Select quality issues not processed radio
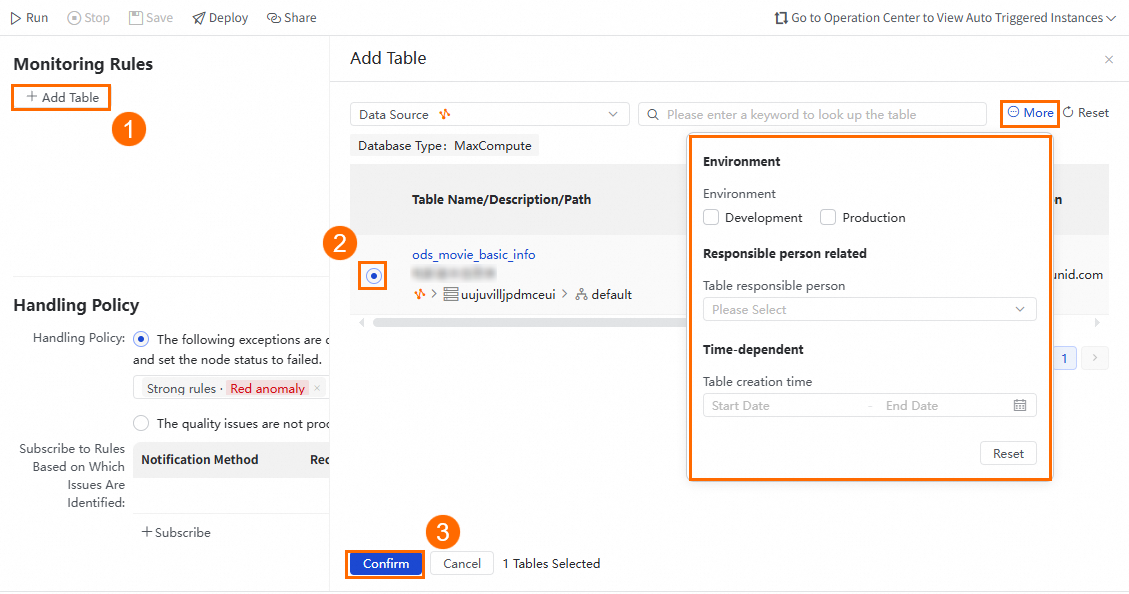The height and width of the screenshot is (594, 1129). [x=141, y=423]
